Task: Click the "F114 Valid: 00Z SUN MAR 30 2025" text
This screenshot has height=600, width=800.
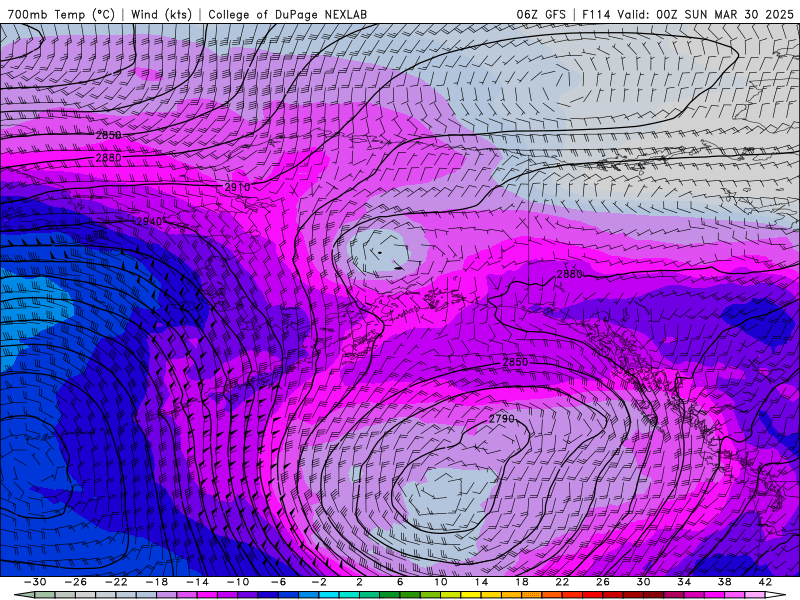Action: (x=688, y=14)
